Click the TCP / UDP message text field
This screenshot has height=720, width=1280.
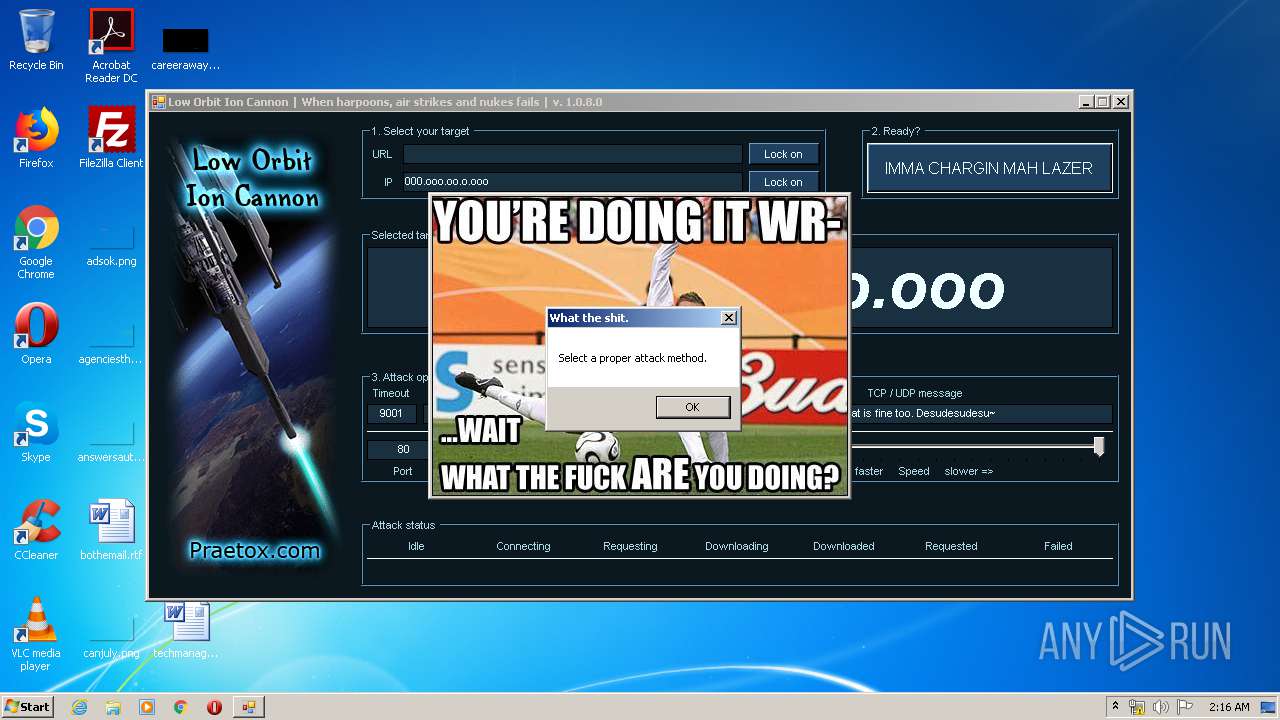point(980,413)
